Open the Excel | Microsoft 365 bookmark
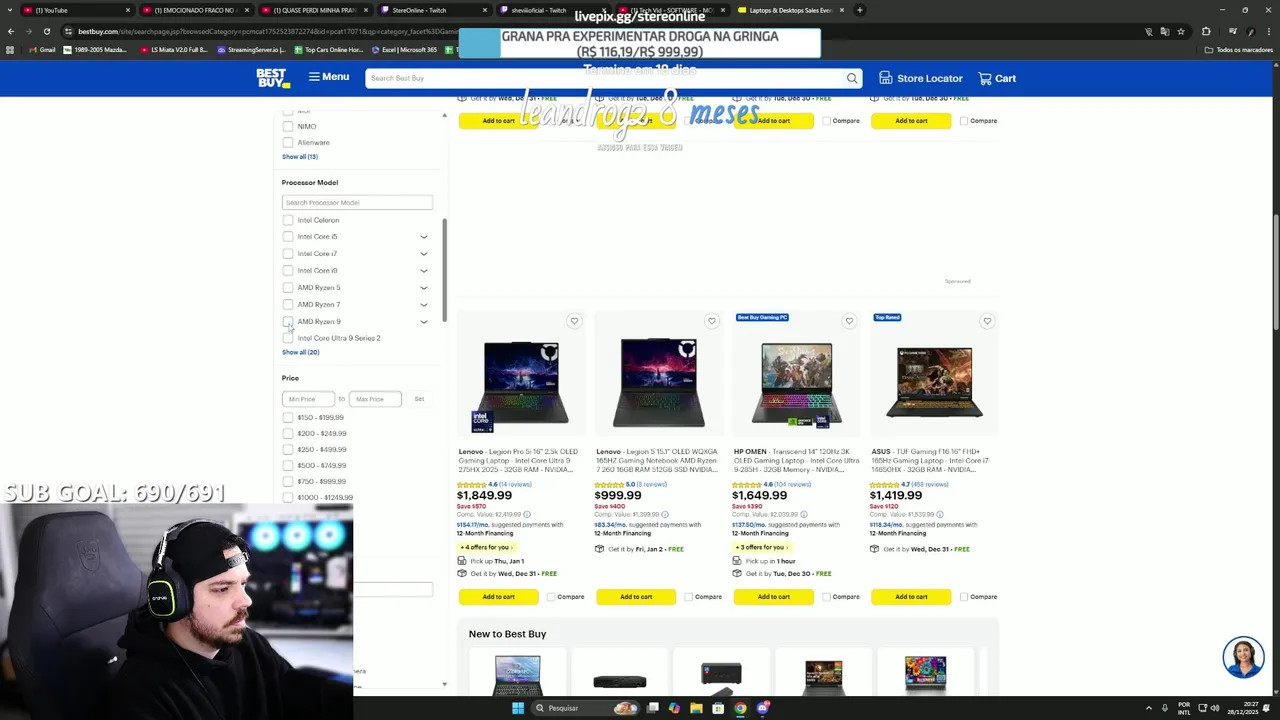 point(405,50)
